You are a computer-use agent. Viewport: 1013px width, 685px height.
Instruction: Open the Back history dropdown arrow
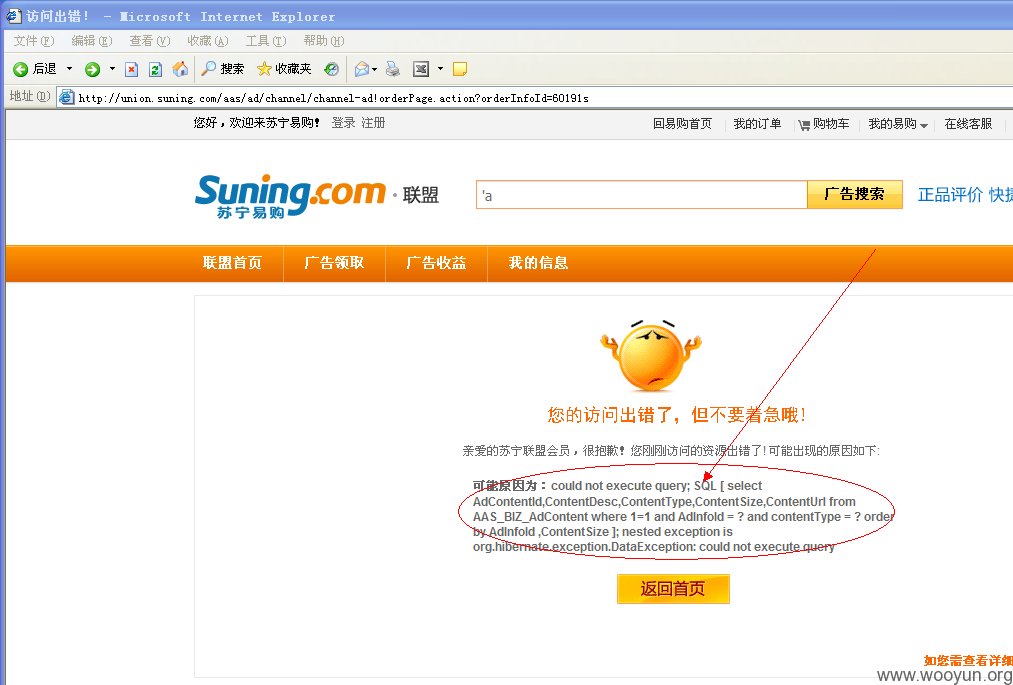[x=69, y=68]
